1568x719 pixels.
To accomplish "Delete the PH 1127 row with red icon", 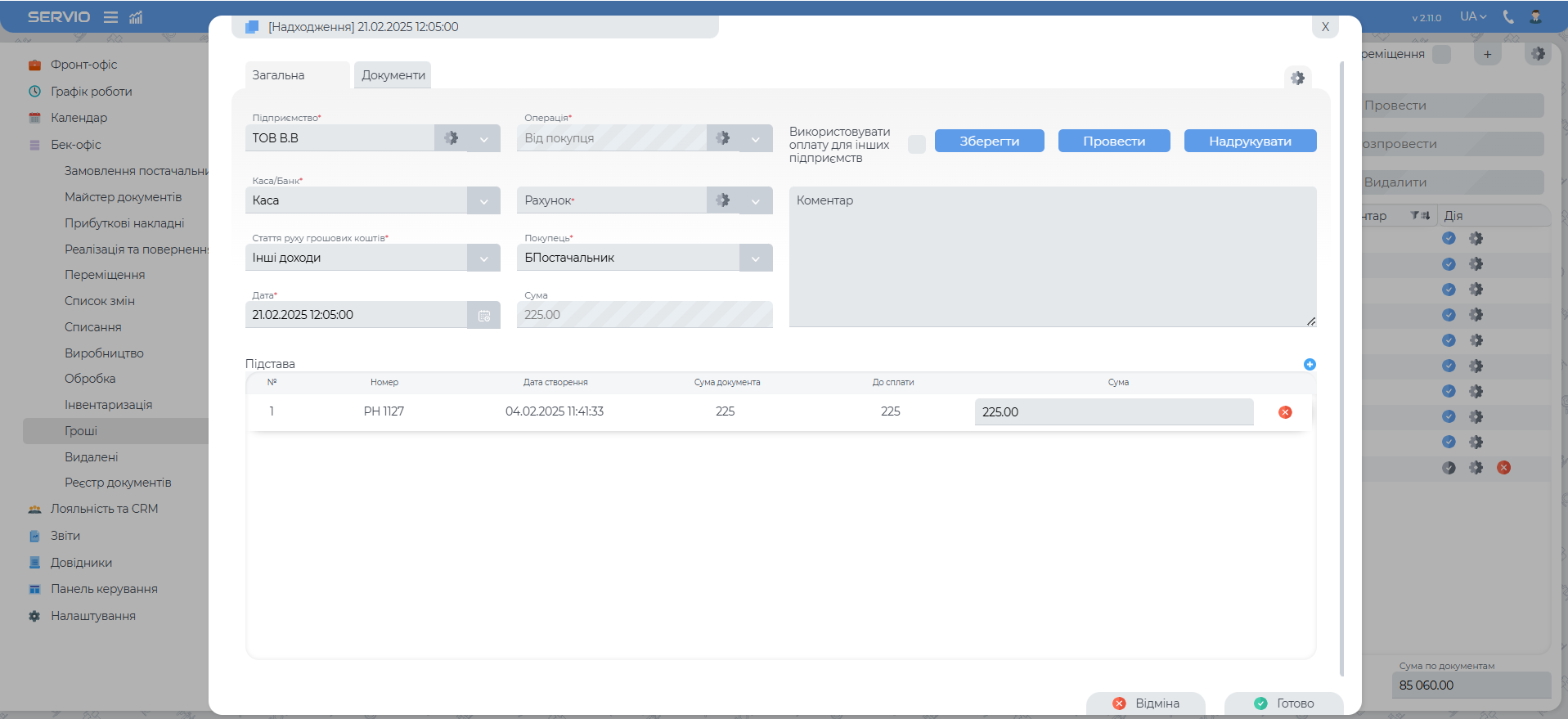I will click(1285, 412).
